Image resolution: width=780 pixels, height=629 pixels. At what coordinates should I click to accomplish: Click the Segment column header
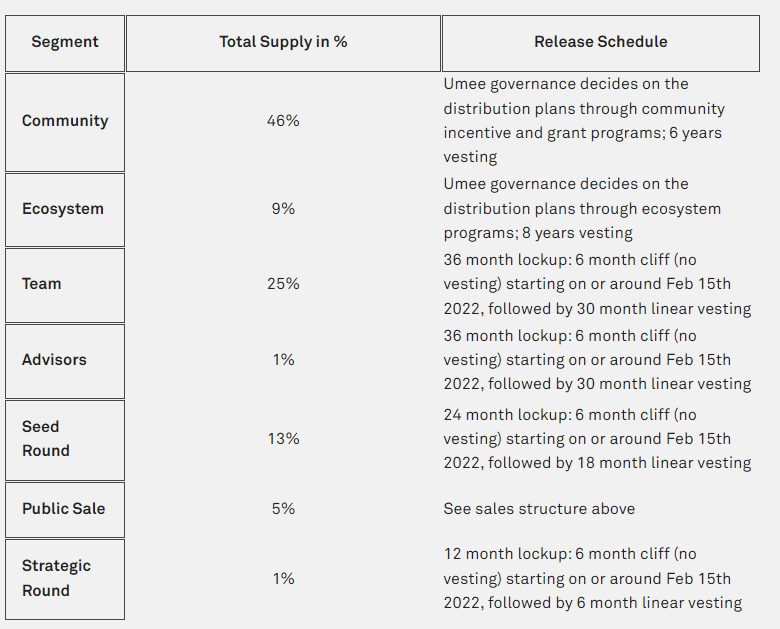tap(65, 42)
